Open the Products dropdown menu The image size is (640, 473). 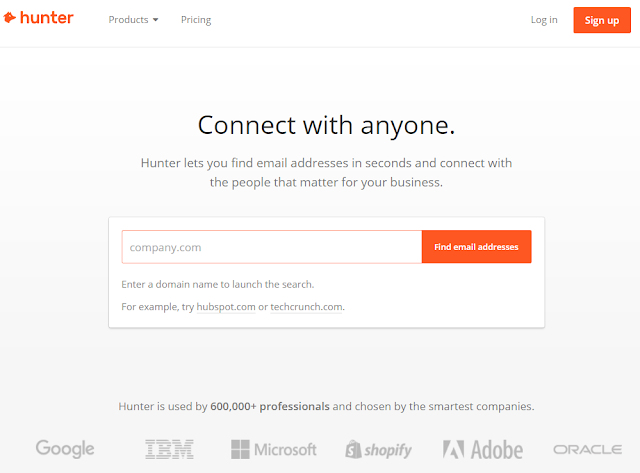[133, 20]
